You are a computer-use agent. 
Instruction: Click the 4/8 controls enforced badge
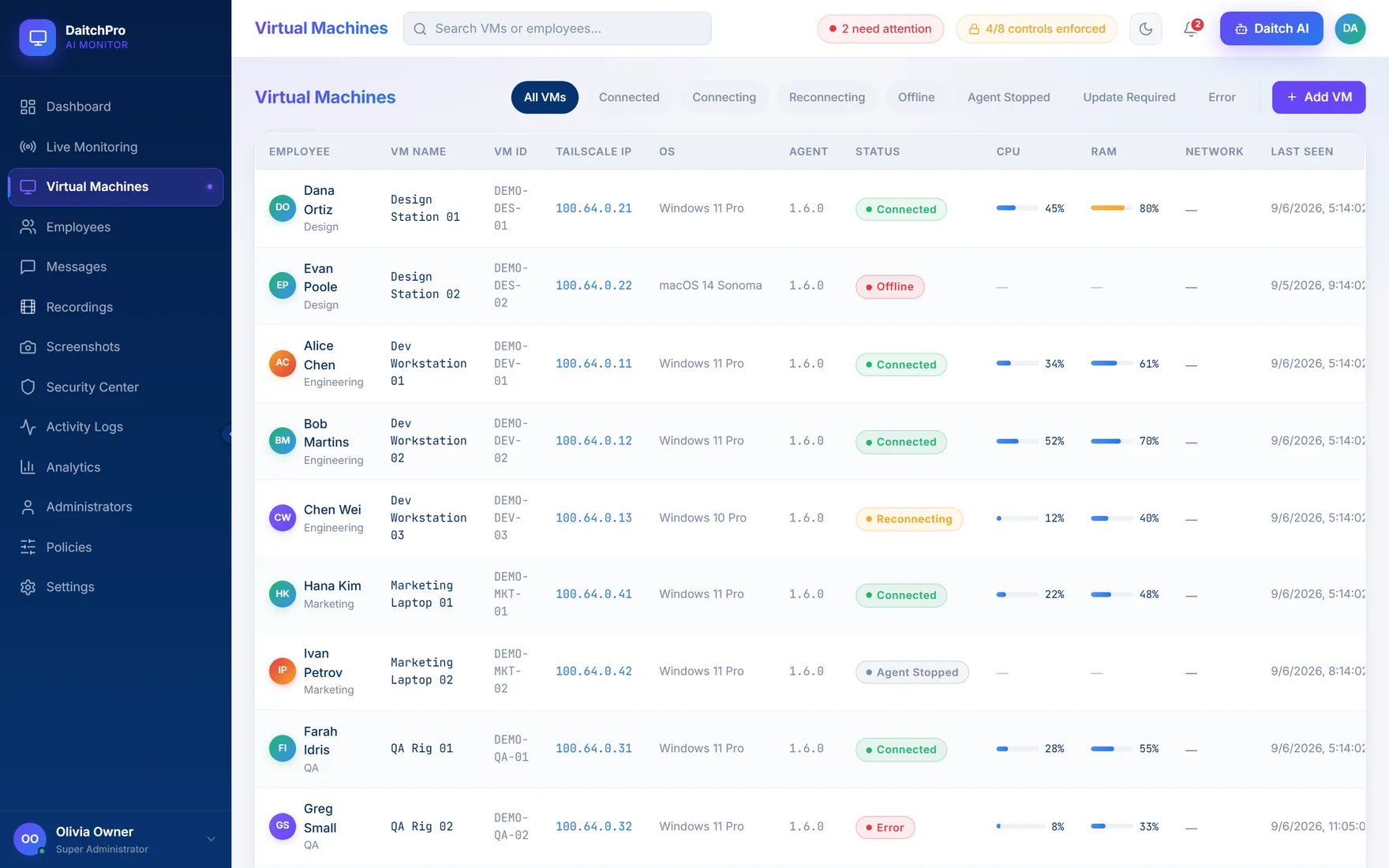click(1036, 29)
